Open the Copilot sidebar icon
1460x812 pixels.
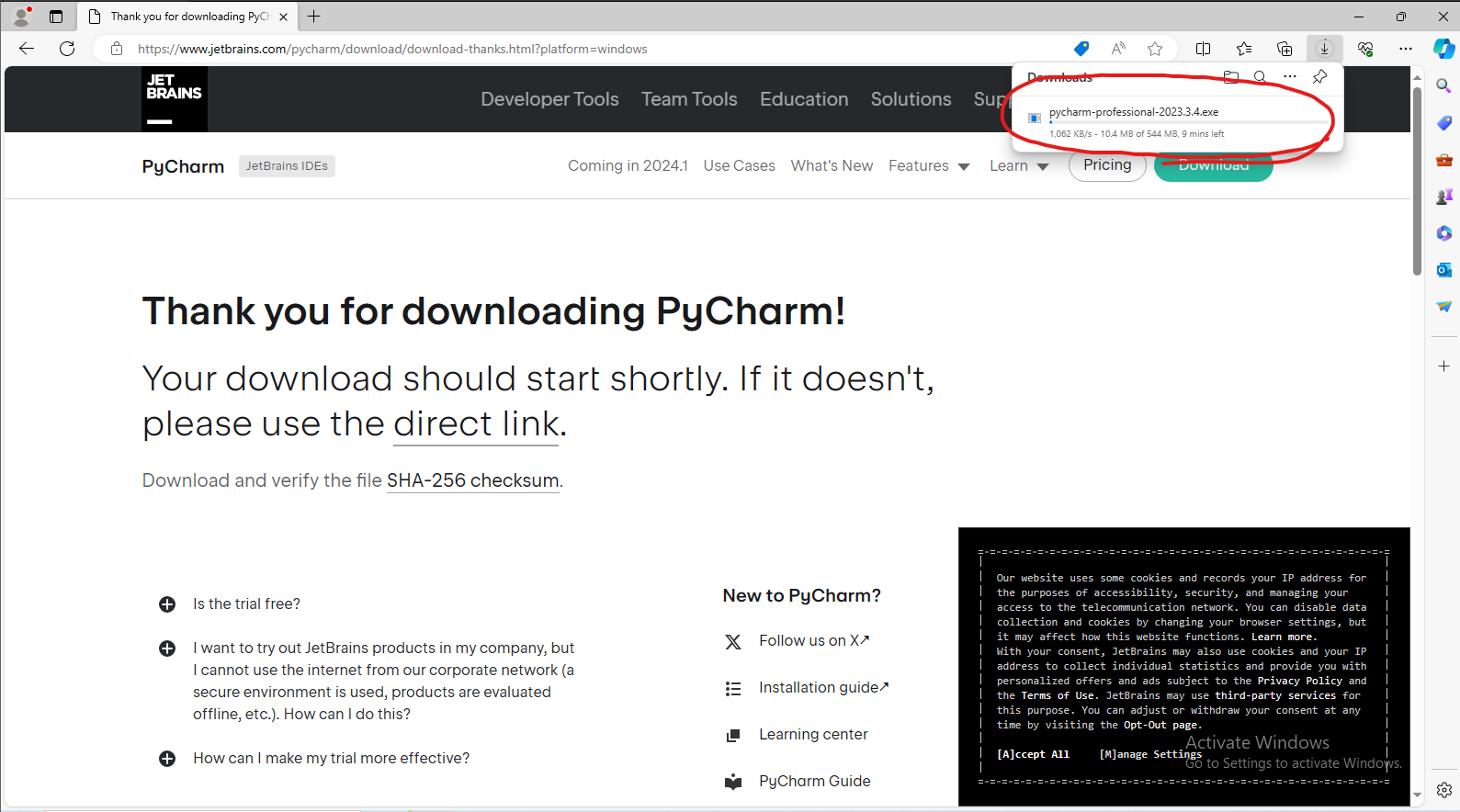(x=1443, y=49)
